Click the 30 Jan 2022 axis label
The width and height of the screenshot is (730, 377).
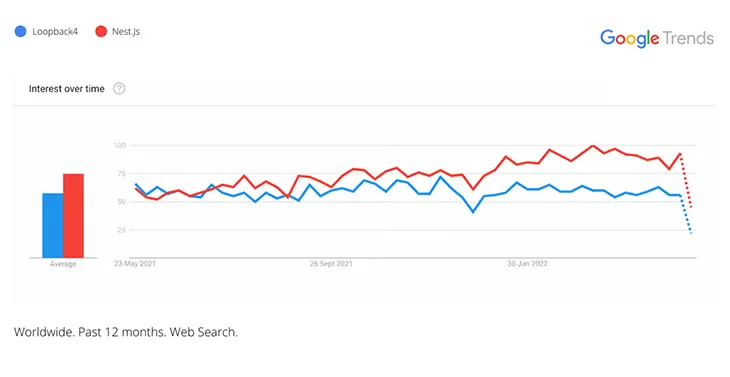[527, 263]
